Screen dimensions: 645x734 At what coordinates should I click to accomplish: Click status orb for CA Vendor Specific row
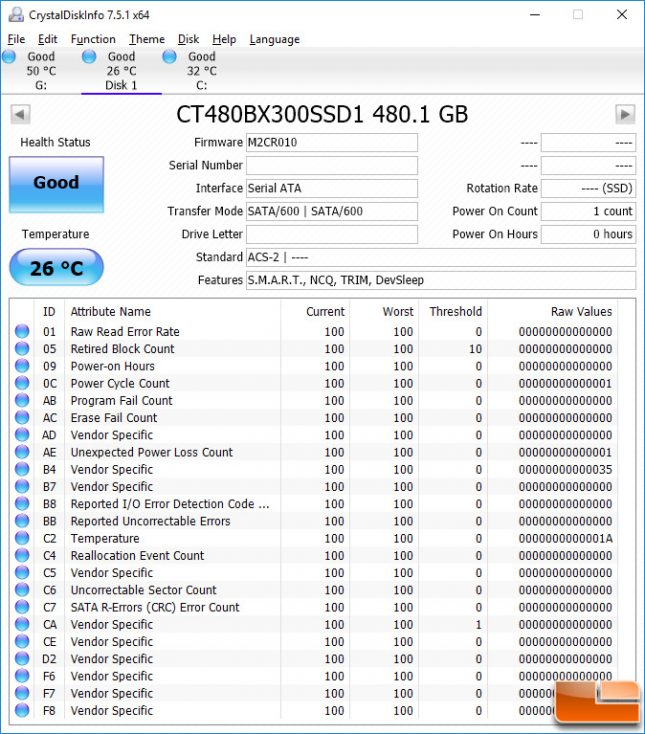22,624
